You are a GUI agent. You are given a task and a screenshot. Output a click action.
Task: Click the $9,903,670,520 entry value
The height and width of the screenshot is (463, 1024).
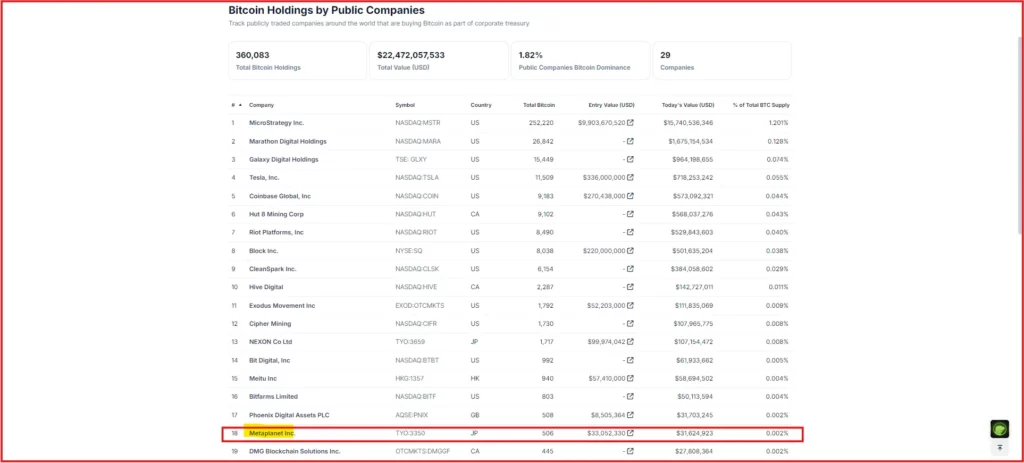click(601, 123)
